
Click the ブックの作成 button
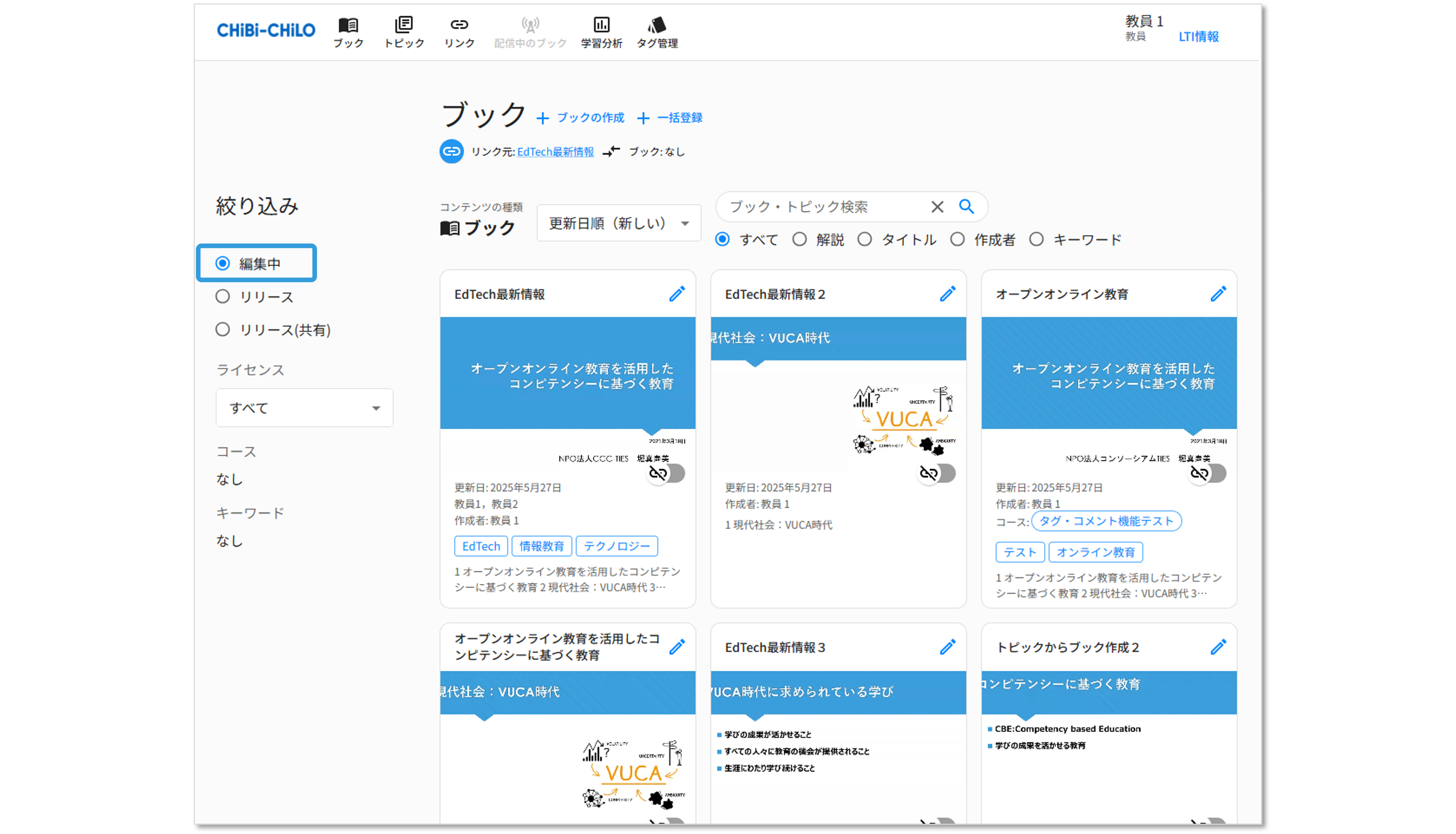580,118
